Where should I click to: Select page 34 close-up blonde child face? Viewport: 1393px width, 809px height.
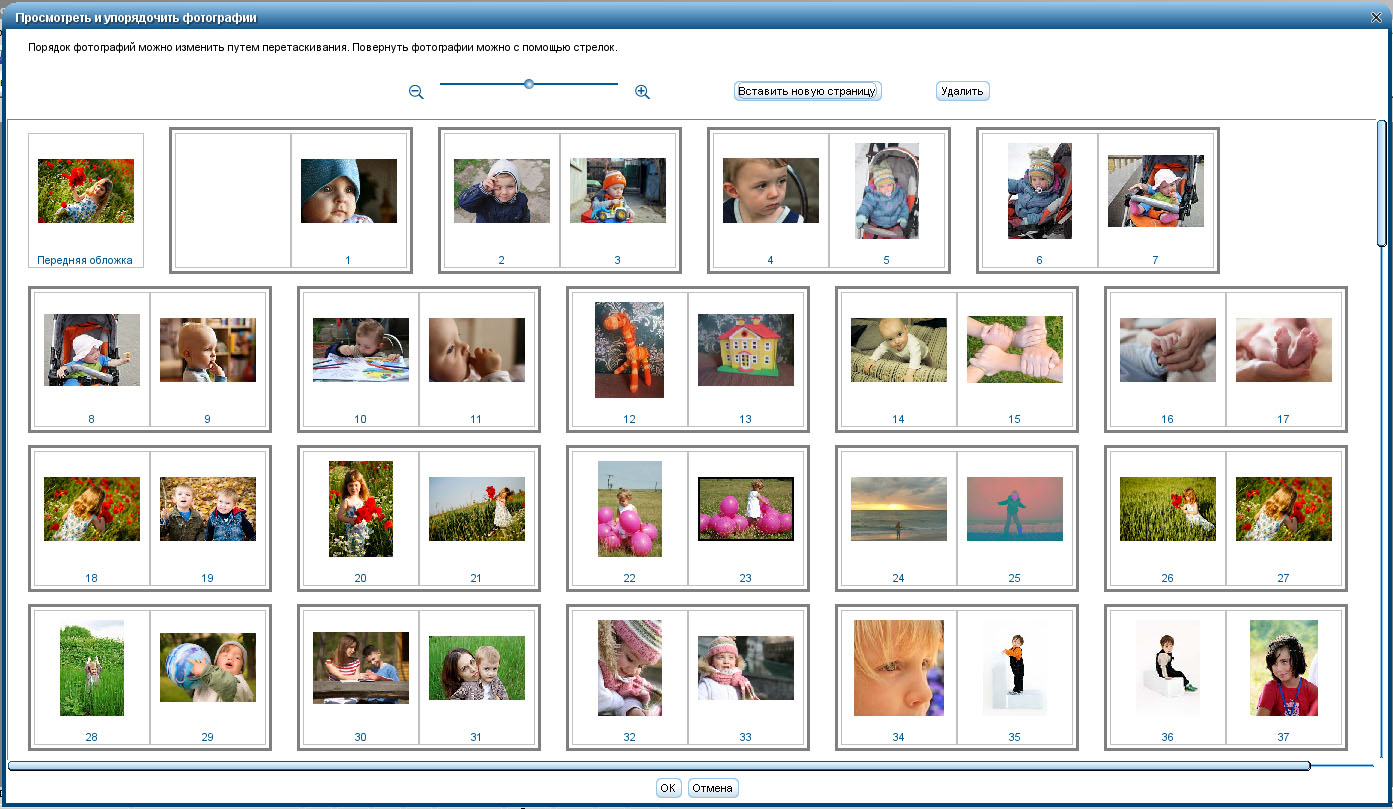tap(898, 668)
